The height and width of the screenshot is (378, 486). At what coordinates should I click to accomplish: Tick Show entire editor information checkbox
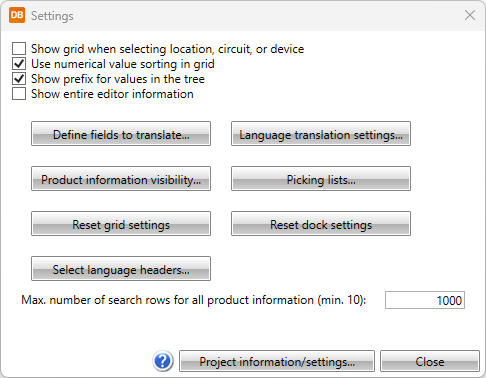tap(19, 94)
